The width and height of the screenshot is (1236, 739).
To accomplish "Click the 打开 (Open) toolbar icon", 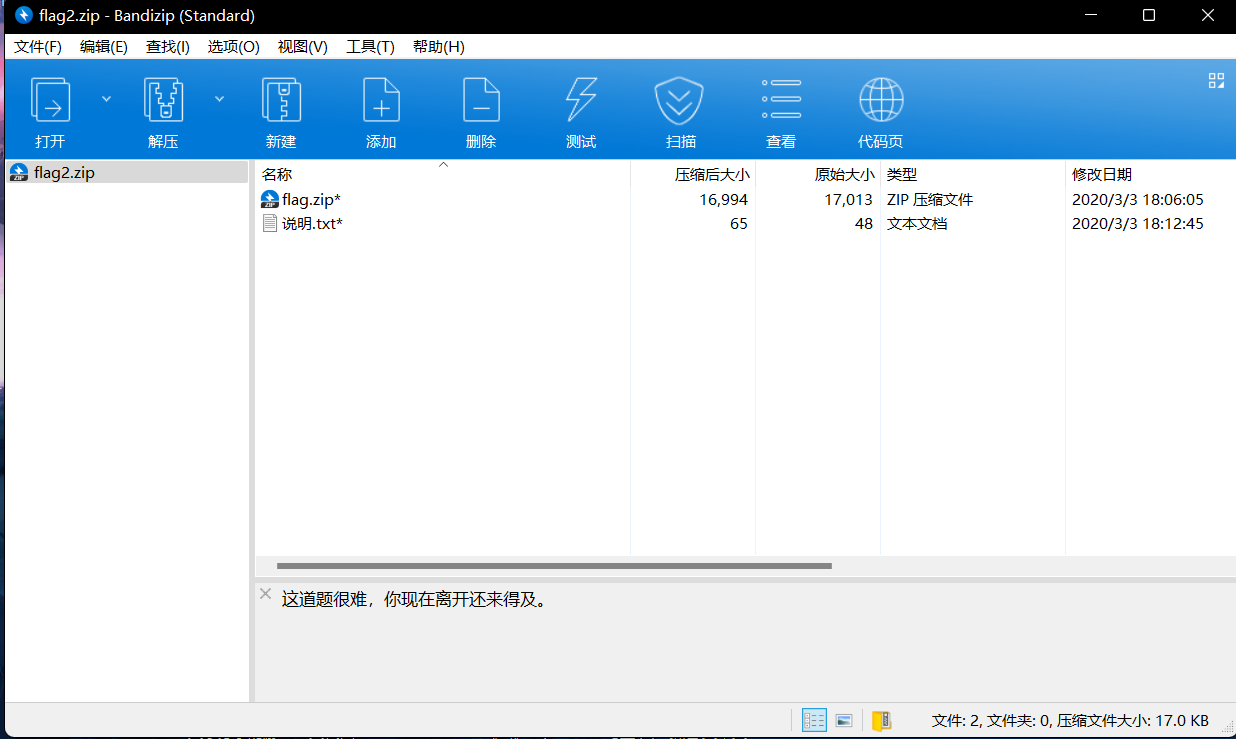I will tap(50, 100).
